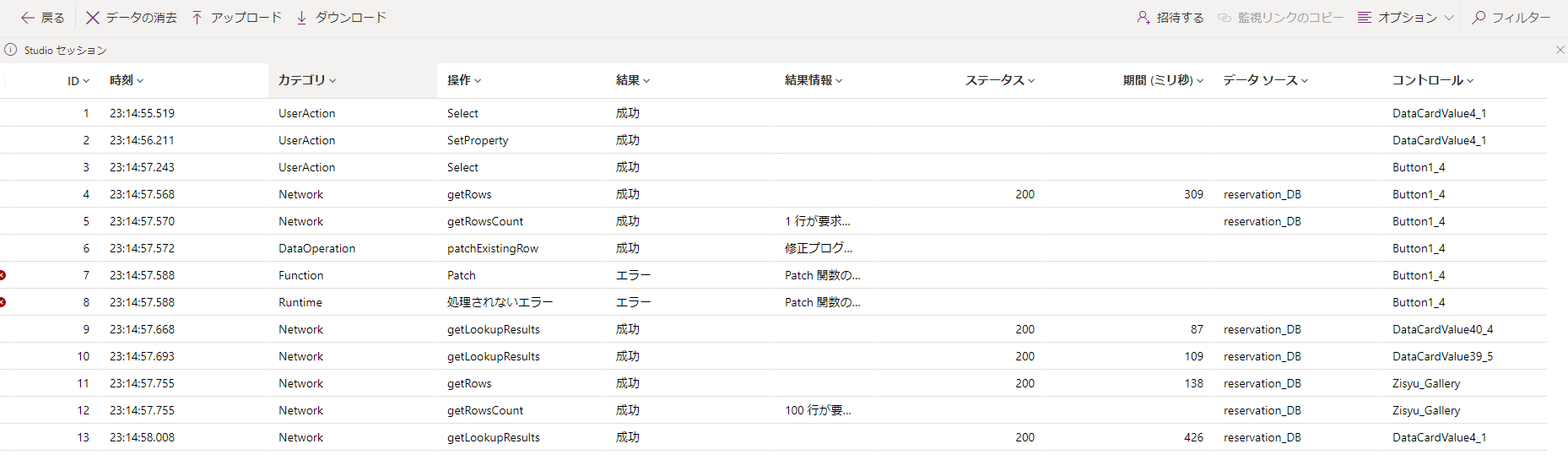Sort by the ID column header

78,81
